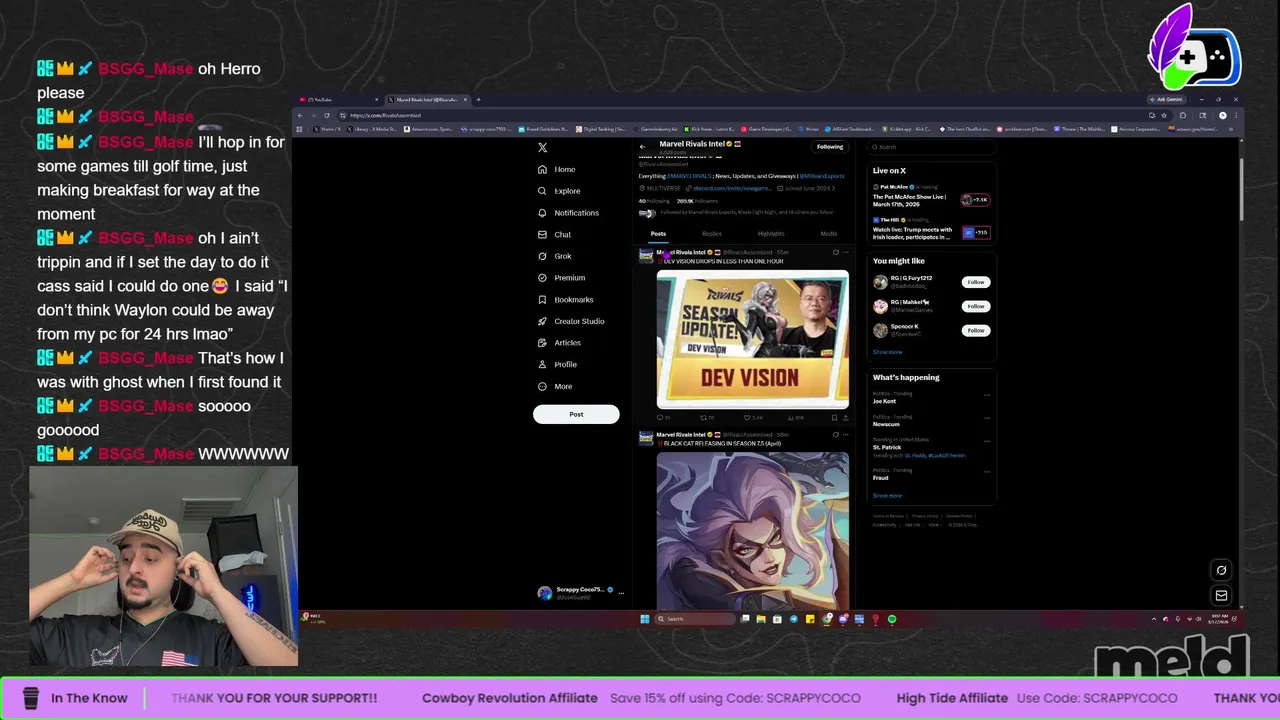Switch to the Media tab
This screenshot has height=720, width=1280.
pos(829,234)
